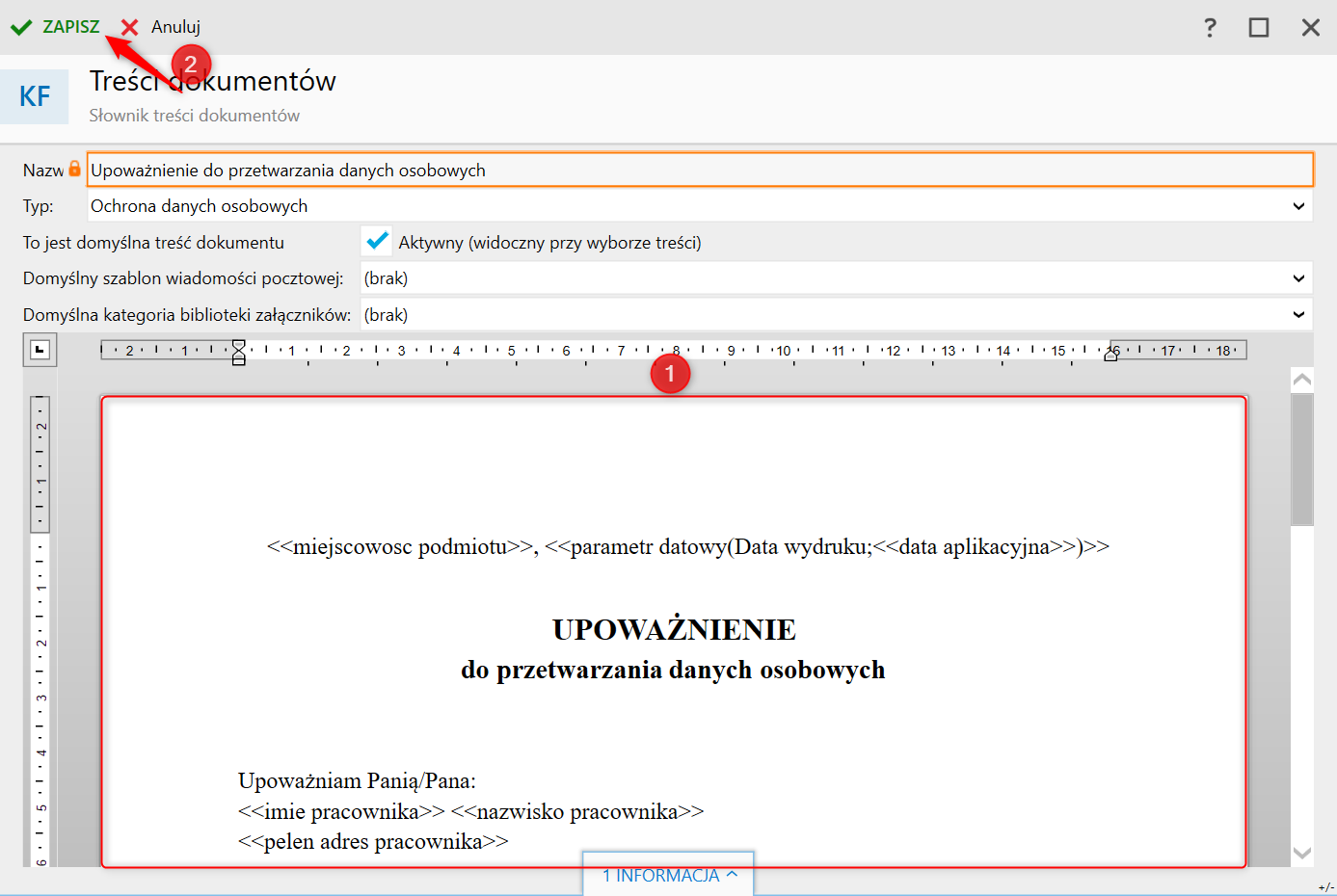Click the ruler tab-stop type selector
This screenshot has height=896, width=1337.
click(x=40, y=350)
